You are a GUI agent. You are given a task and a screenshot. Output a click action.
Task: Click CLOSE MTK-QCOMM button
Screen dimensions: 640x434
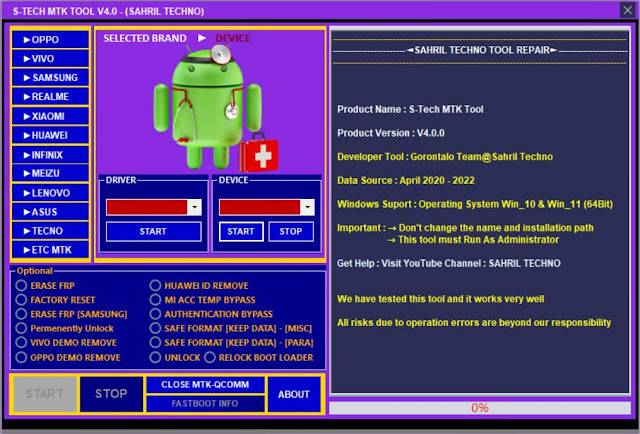coord(205,385)
